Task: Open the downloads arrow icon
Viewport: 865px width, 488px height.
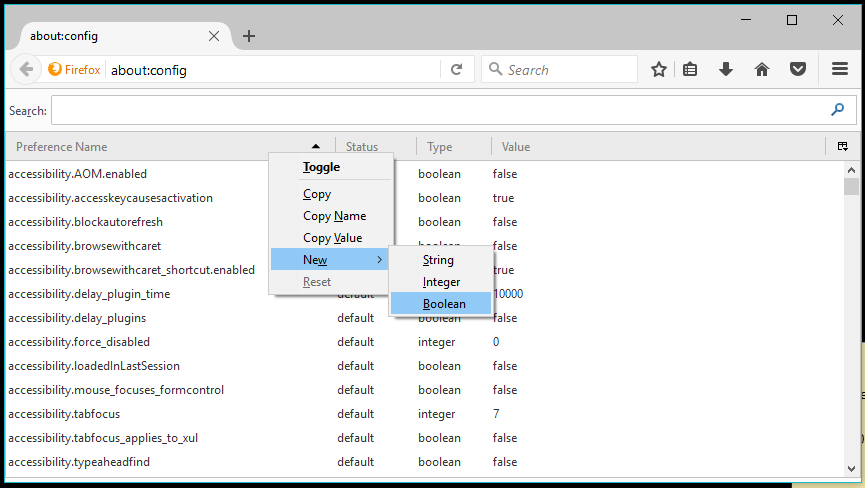Action: click(x=726, y=70)
